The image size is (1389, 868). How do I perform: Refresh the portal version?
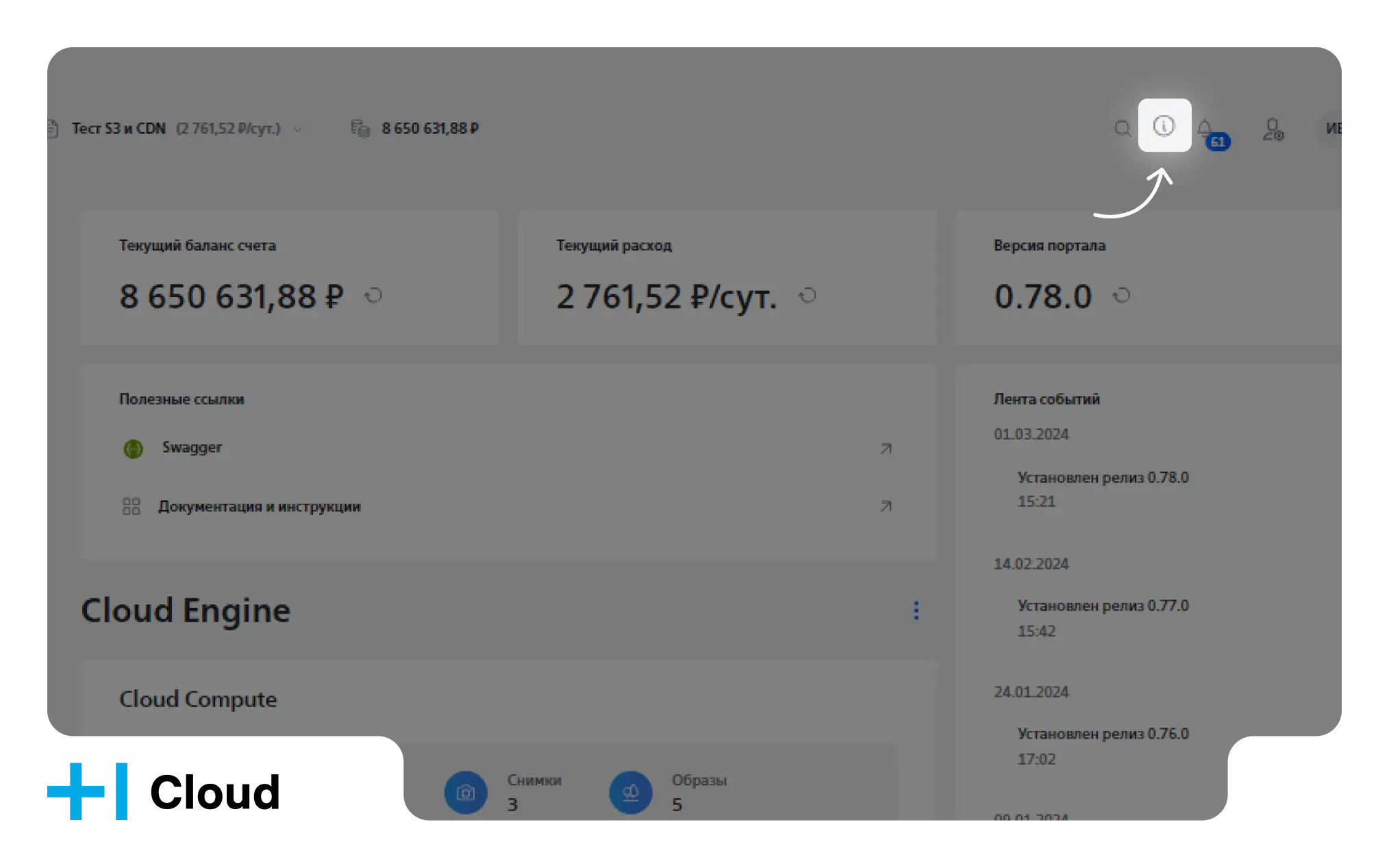pos(1121,296)
